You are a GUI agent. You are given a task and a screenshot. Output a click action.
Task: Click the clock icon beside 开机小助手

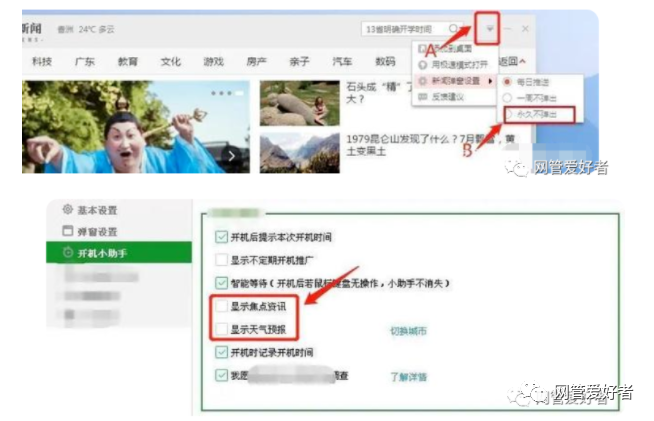tap(68, 252)
